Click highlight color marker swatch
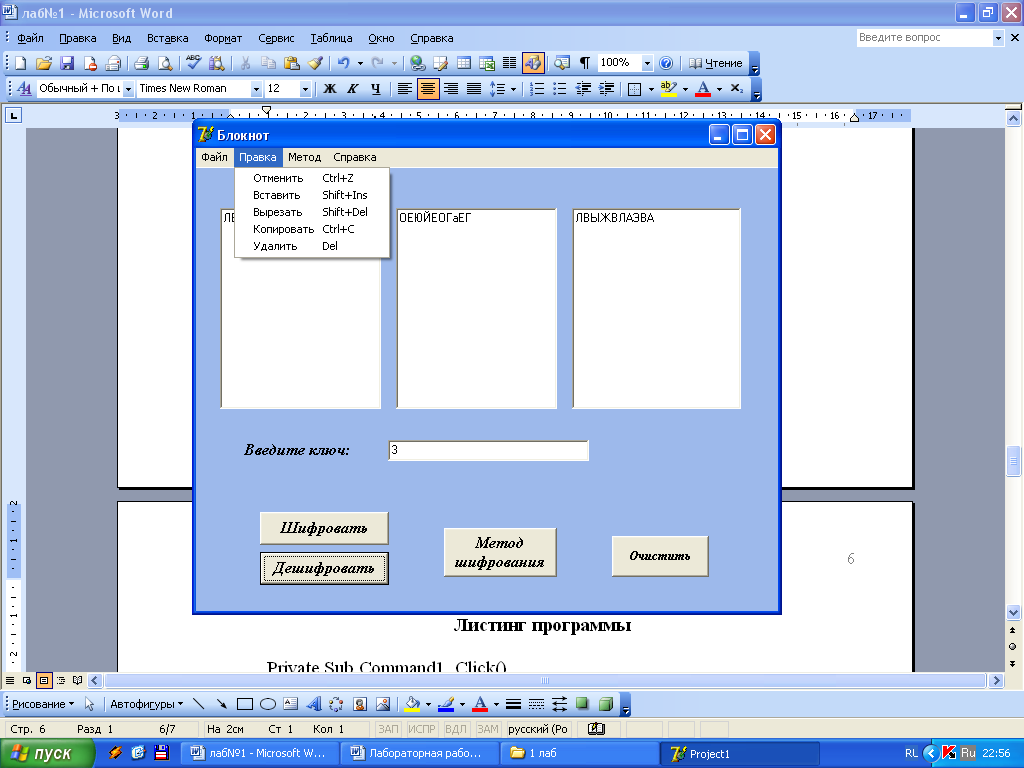1024x768 pixels. (x=669, y=89)
